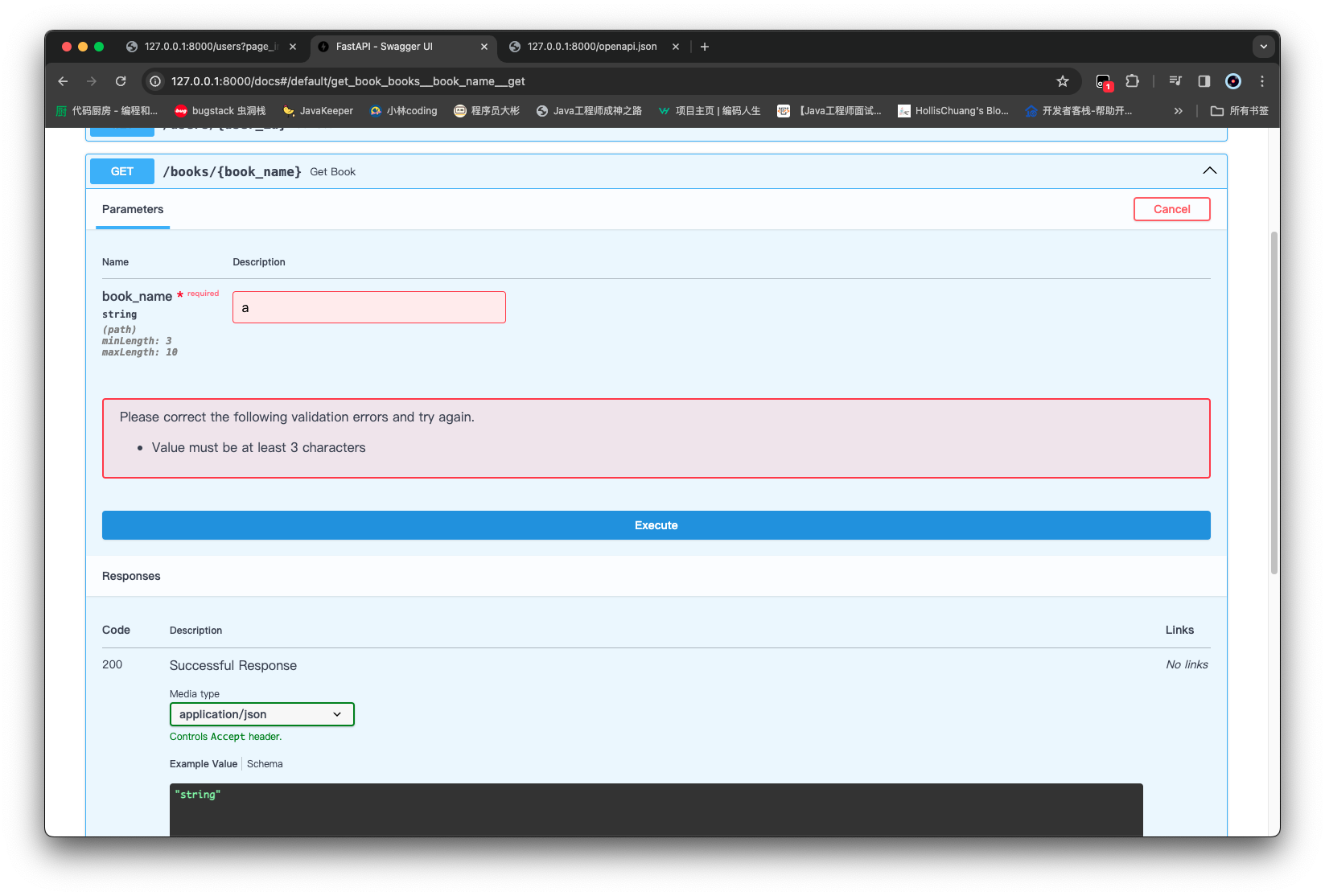
Task: Open Chrome's three-dot menu
Action: pos(1262,81)
